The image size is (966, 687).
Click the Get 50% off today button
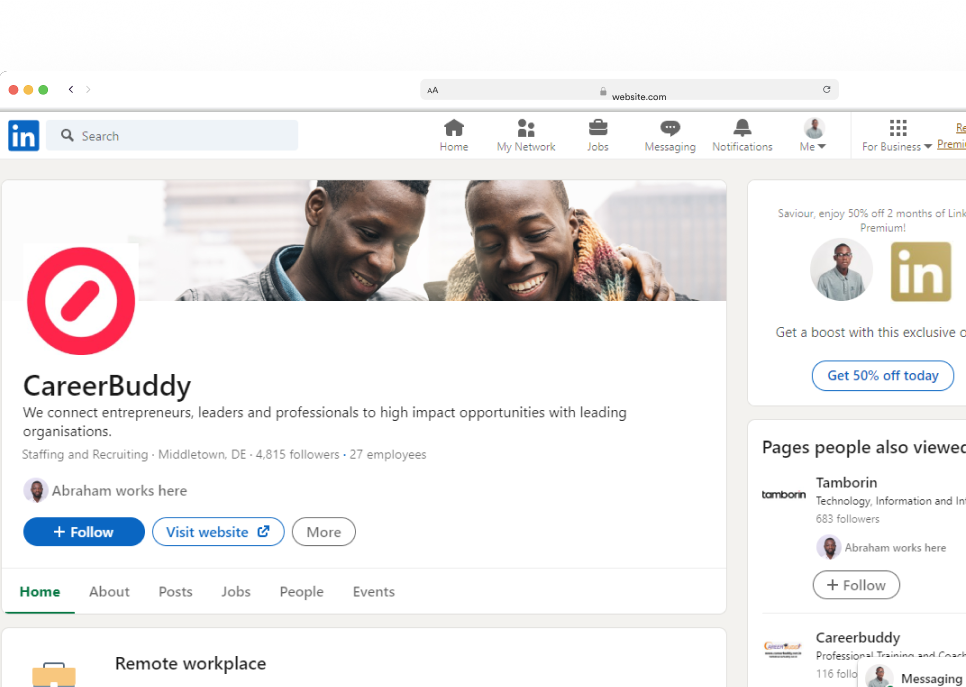(883, 375)
